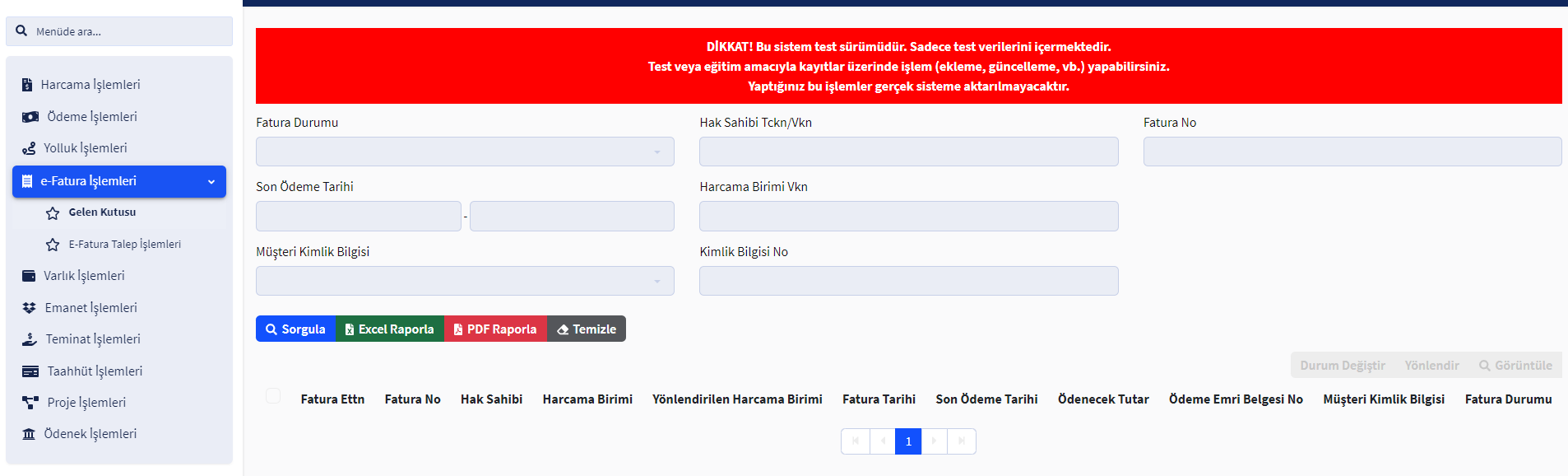This screenshot has height=476, width=1568.
Task: Export results with Excel Raporla button
Action: click(x=389, y=329)
